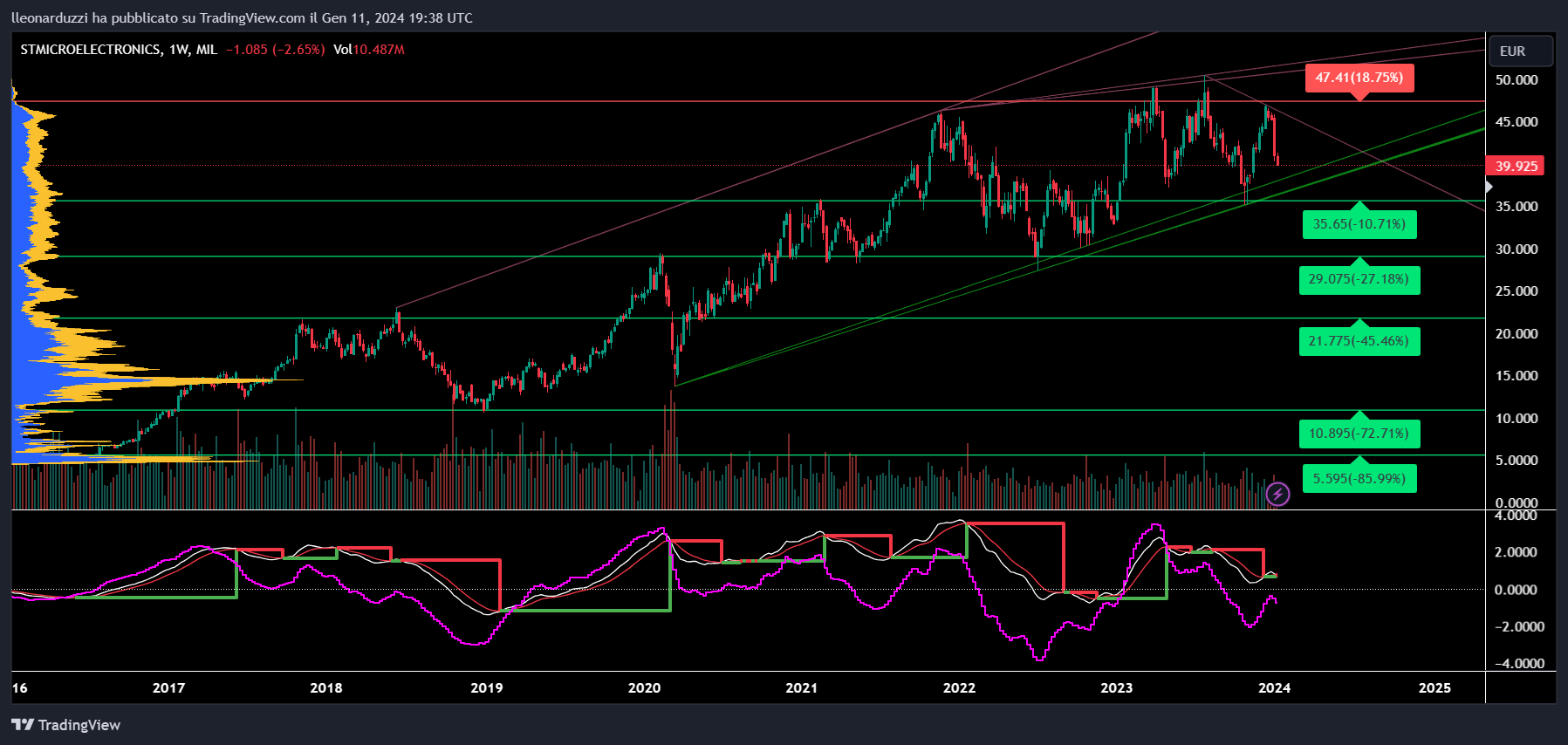
Task: Click the 5.0000 price scale value
Action: coord(1517,460)
